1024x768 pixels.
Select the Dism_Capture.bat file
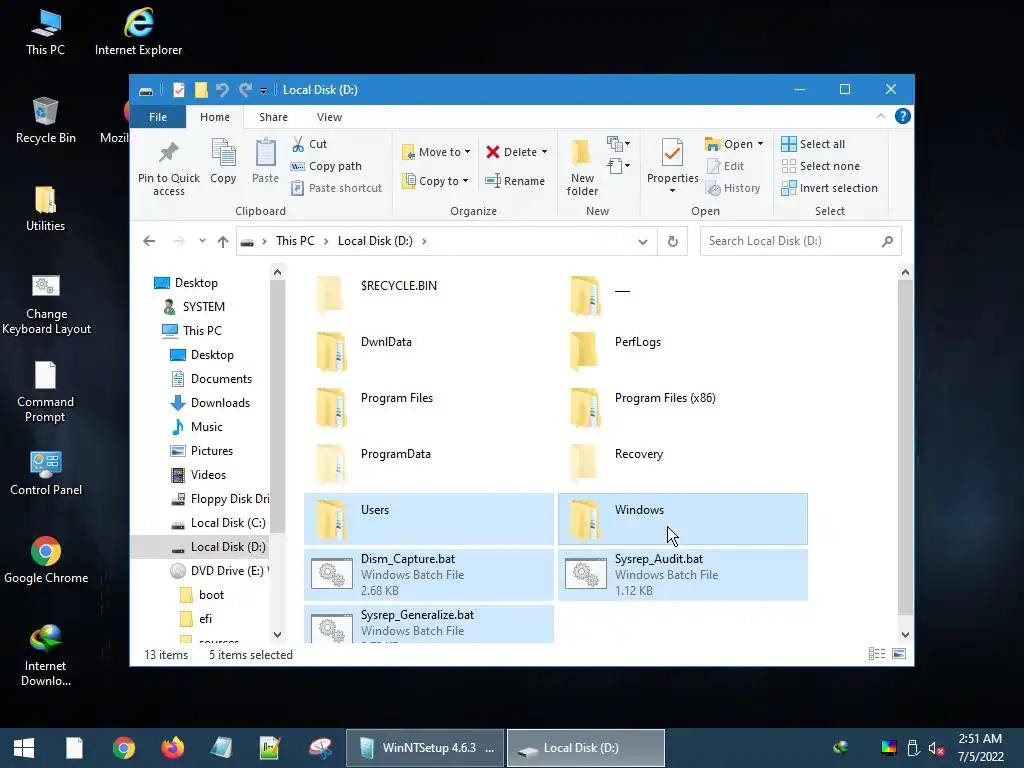(428, 575)
